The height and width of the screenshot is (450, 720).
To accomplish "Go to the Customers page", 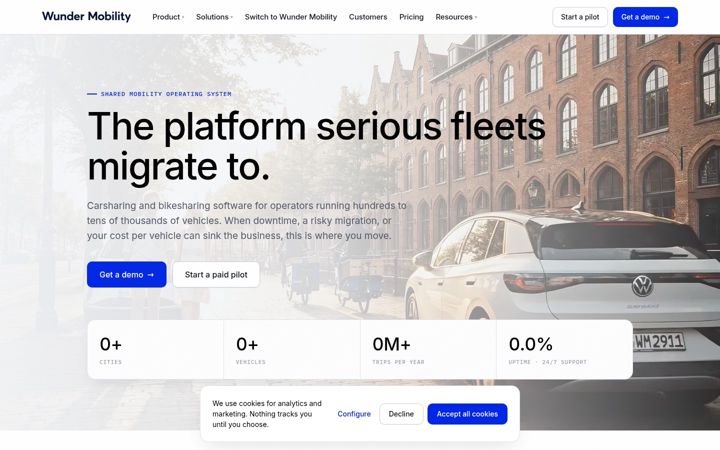I will pos(368,17).
